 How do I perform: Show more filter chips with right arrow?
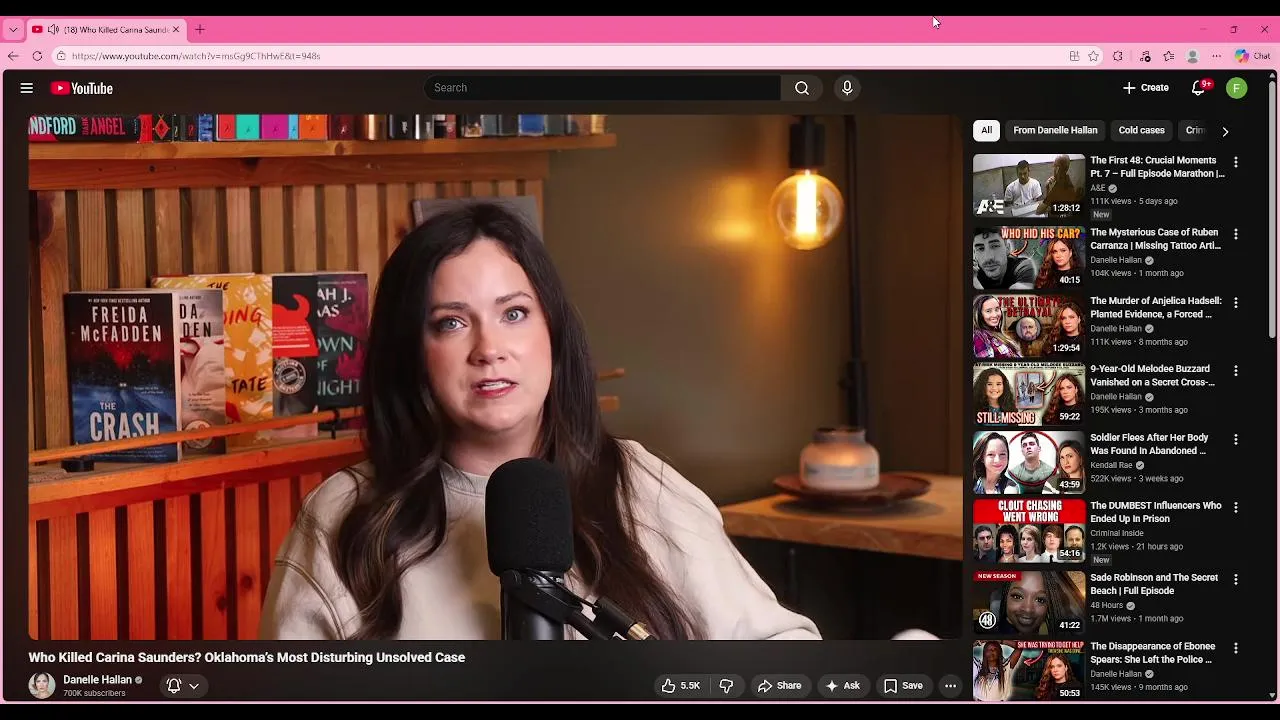click(1225, 131)
